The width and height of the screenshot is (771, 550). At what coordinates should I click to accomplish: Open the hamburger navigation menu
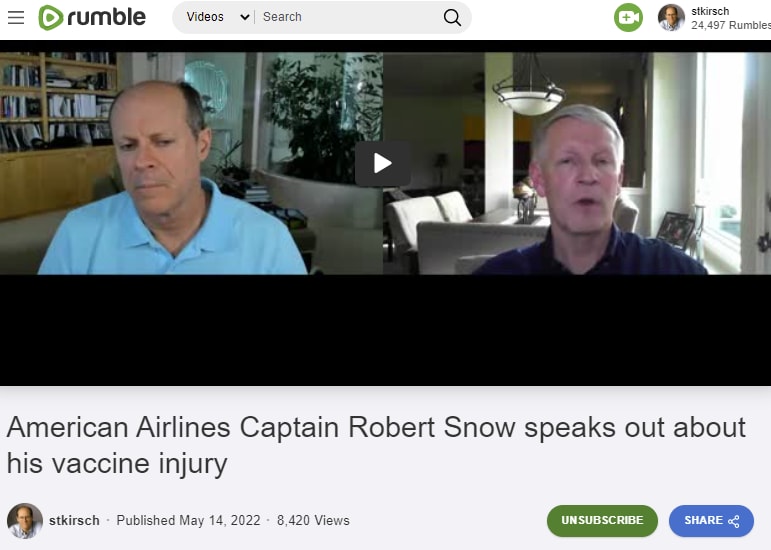click(x=16, y=18)
